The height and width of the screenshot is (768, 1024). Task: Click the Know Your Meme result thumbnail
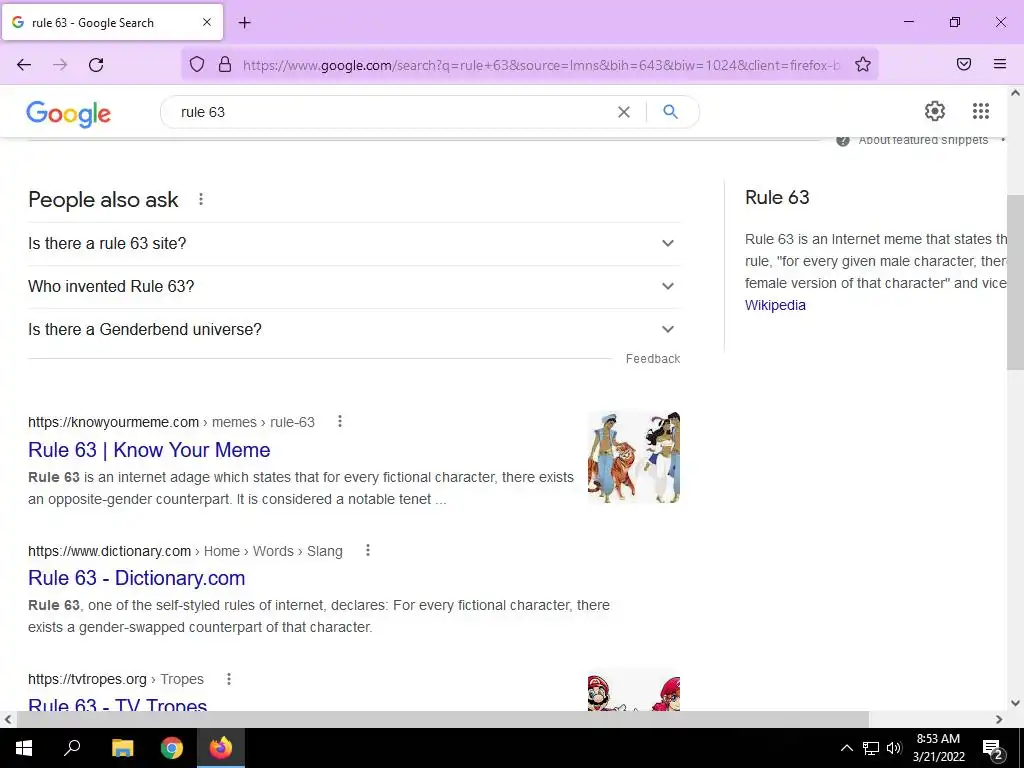(633, 456)
